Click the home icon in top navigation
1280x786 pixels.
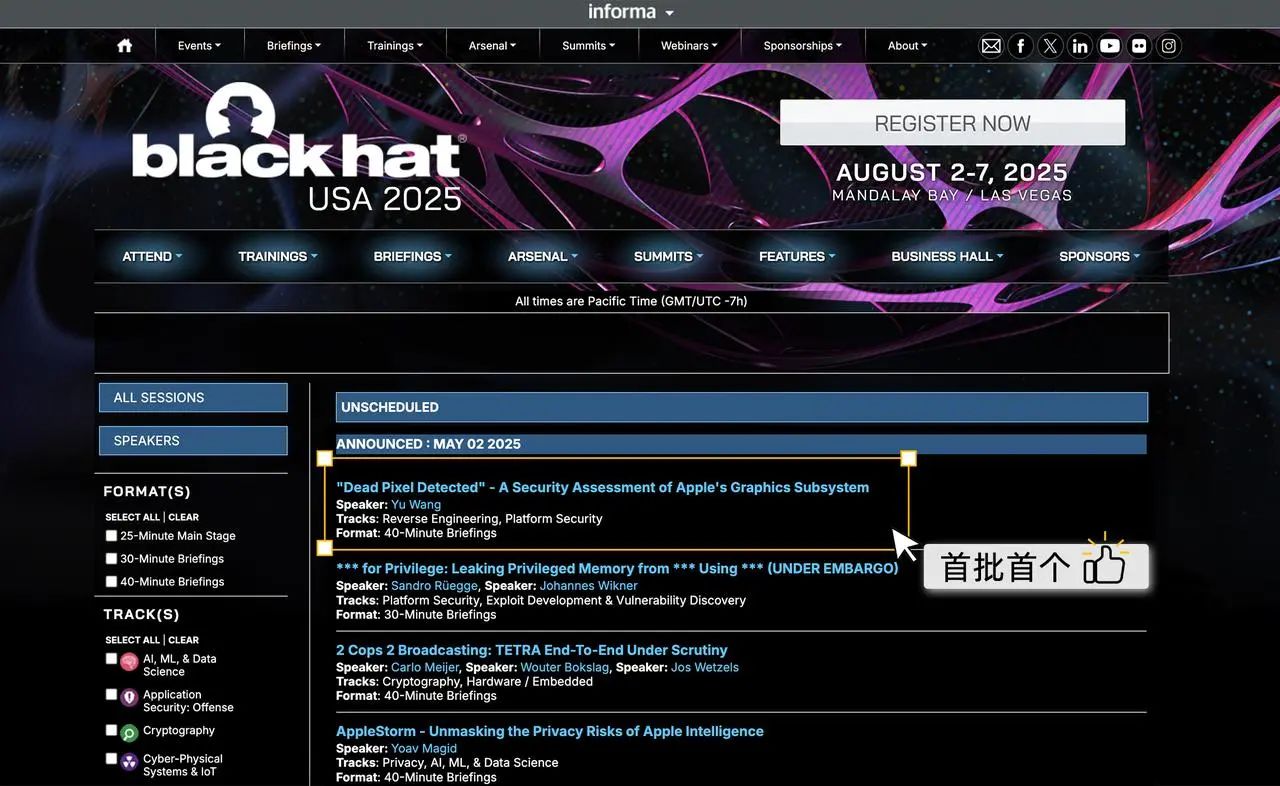pyautogui.click(x=125, y=46)
